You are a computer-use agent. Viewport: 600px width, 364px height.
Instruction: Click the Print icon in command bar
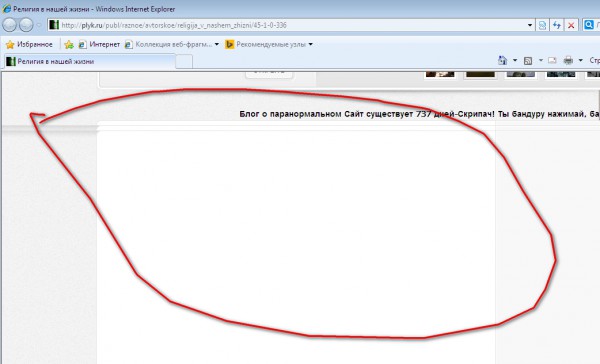pos(568,60)
